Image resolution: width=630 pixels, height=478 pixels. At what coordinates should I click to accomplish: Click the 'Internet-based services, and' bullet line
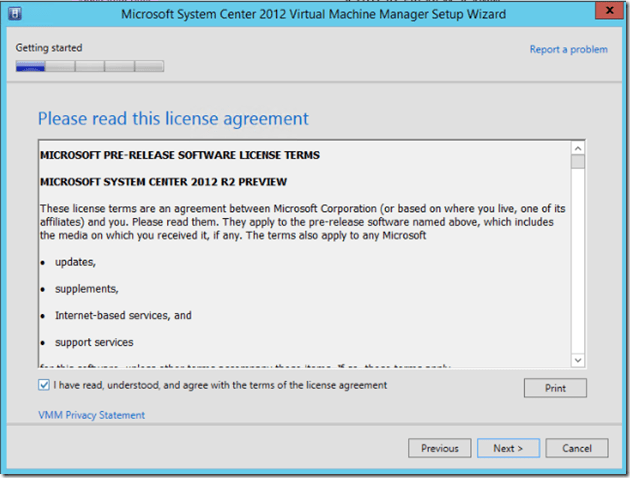coord(123,315)
